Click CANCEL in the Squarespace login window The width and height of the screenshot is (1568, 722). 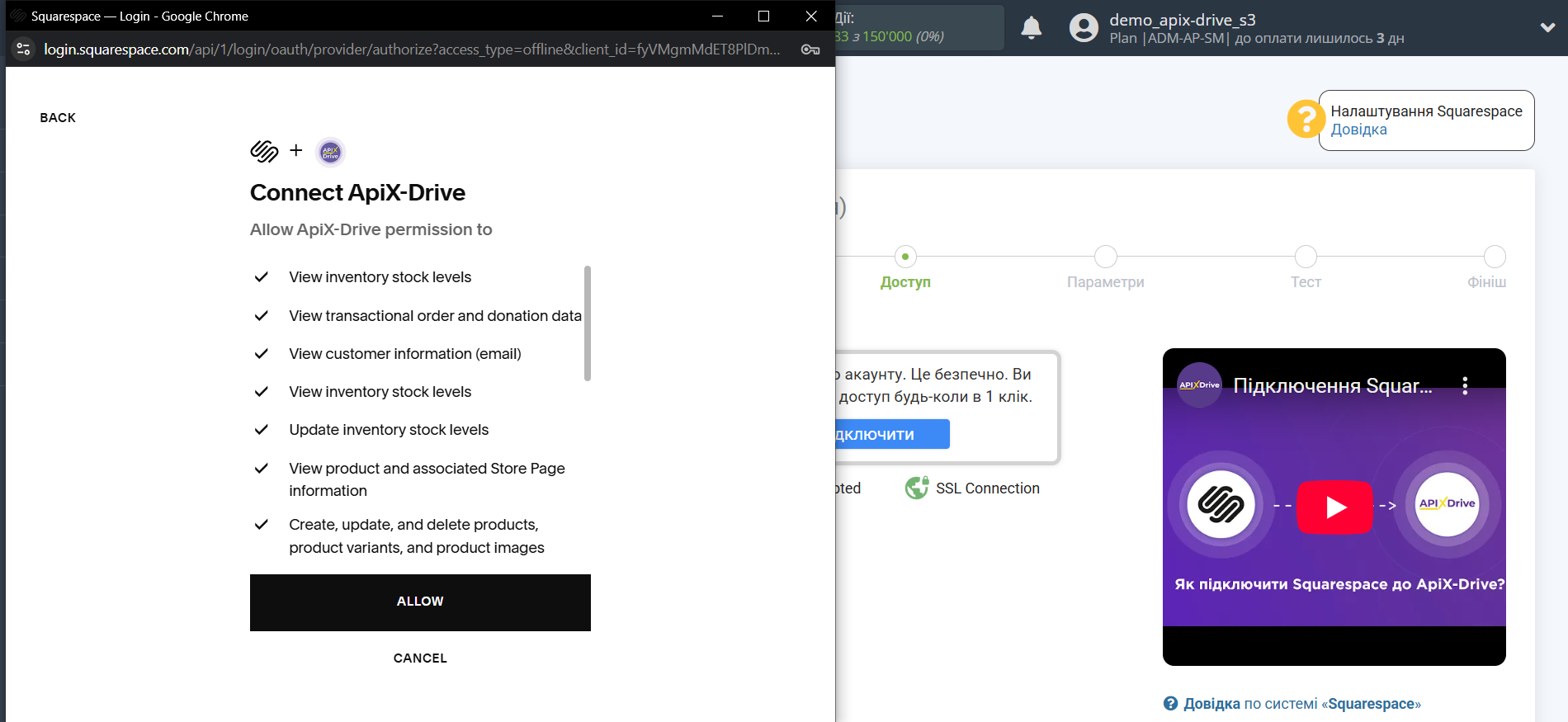click(420, 658)
